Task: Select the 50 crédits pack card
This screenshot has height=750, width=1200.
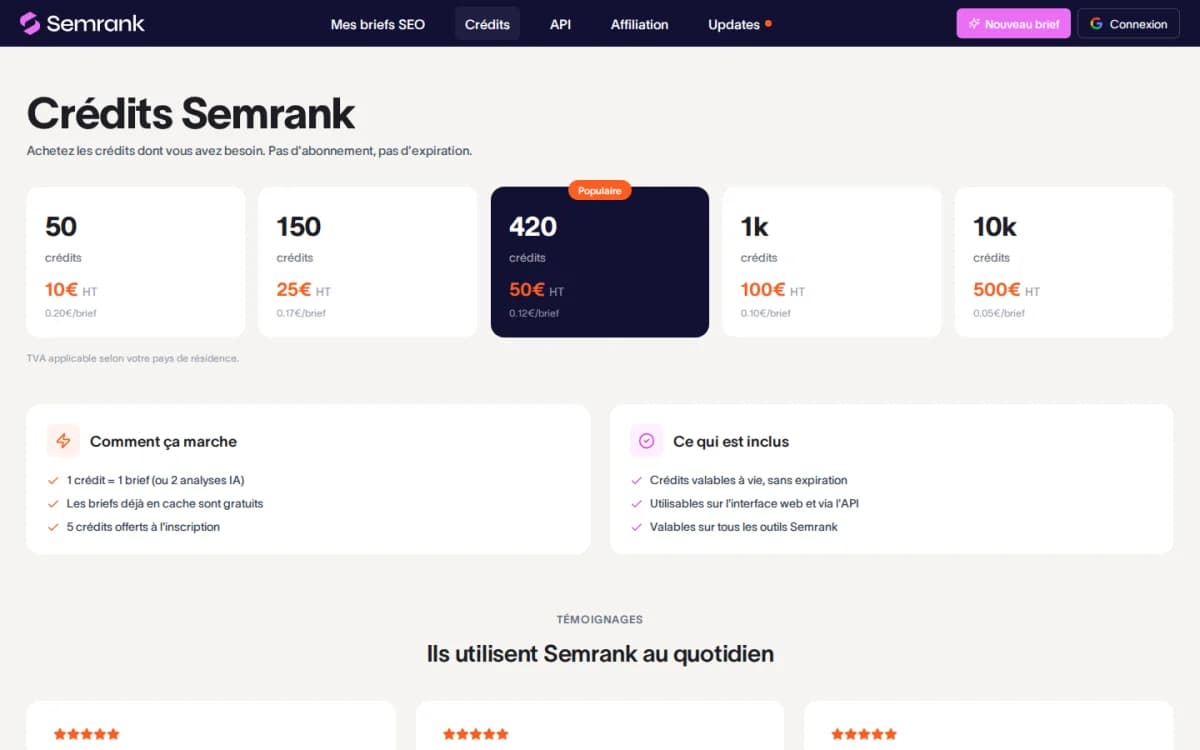Action: [x=136, y=262]
